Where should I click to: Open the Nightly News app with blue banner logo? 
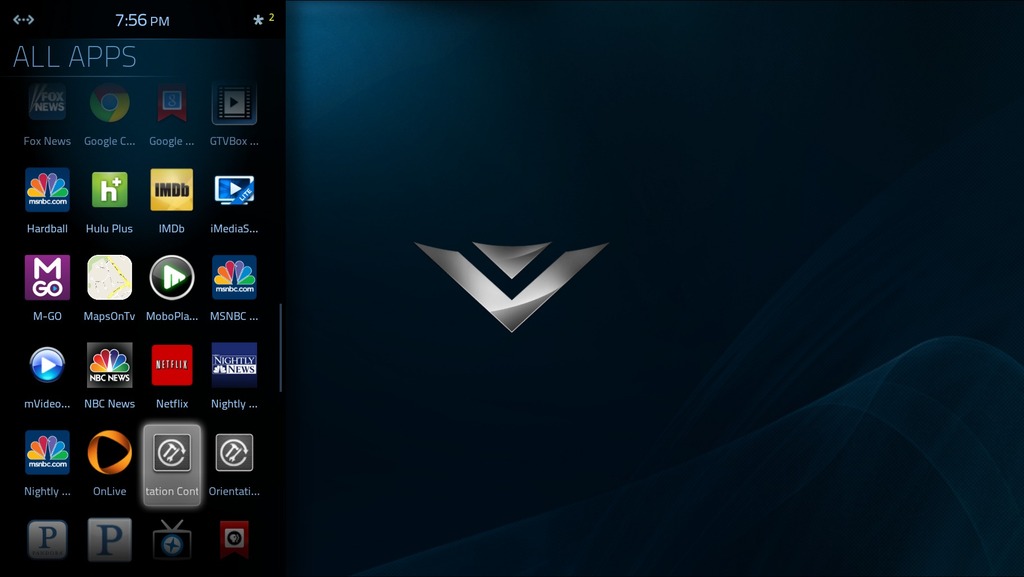[x=234, y=365]
